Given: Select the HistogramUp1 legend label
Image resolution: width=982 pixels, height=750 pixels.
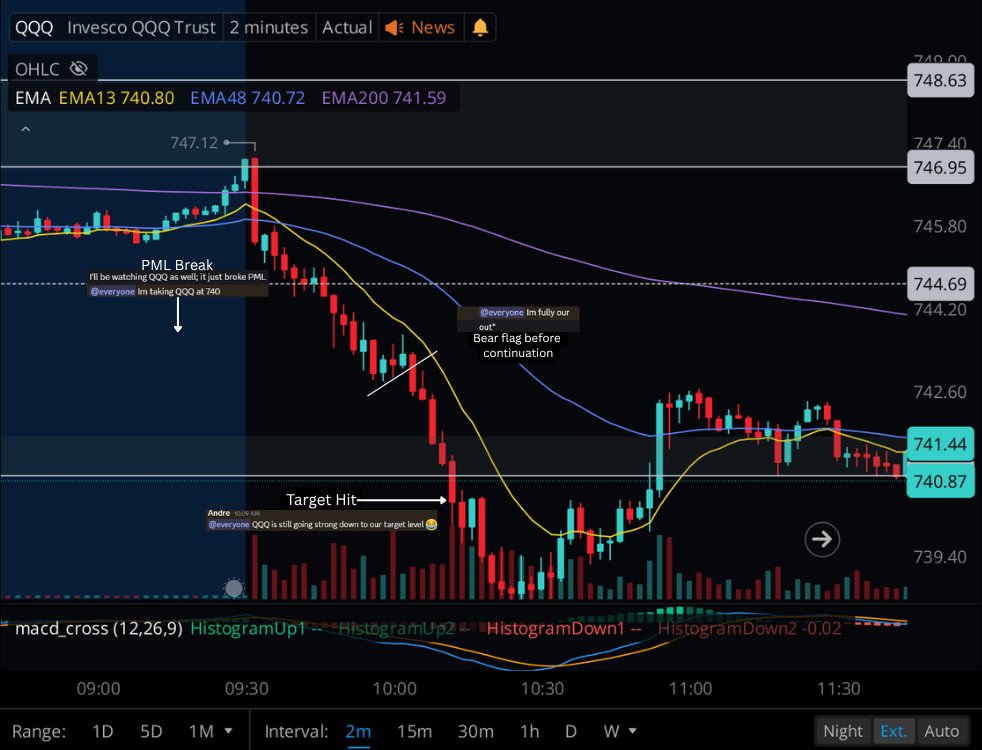Looking at the screenshot, I should 248,629.
